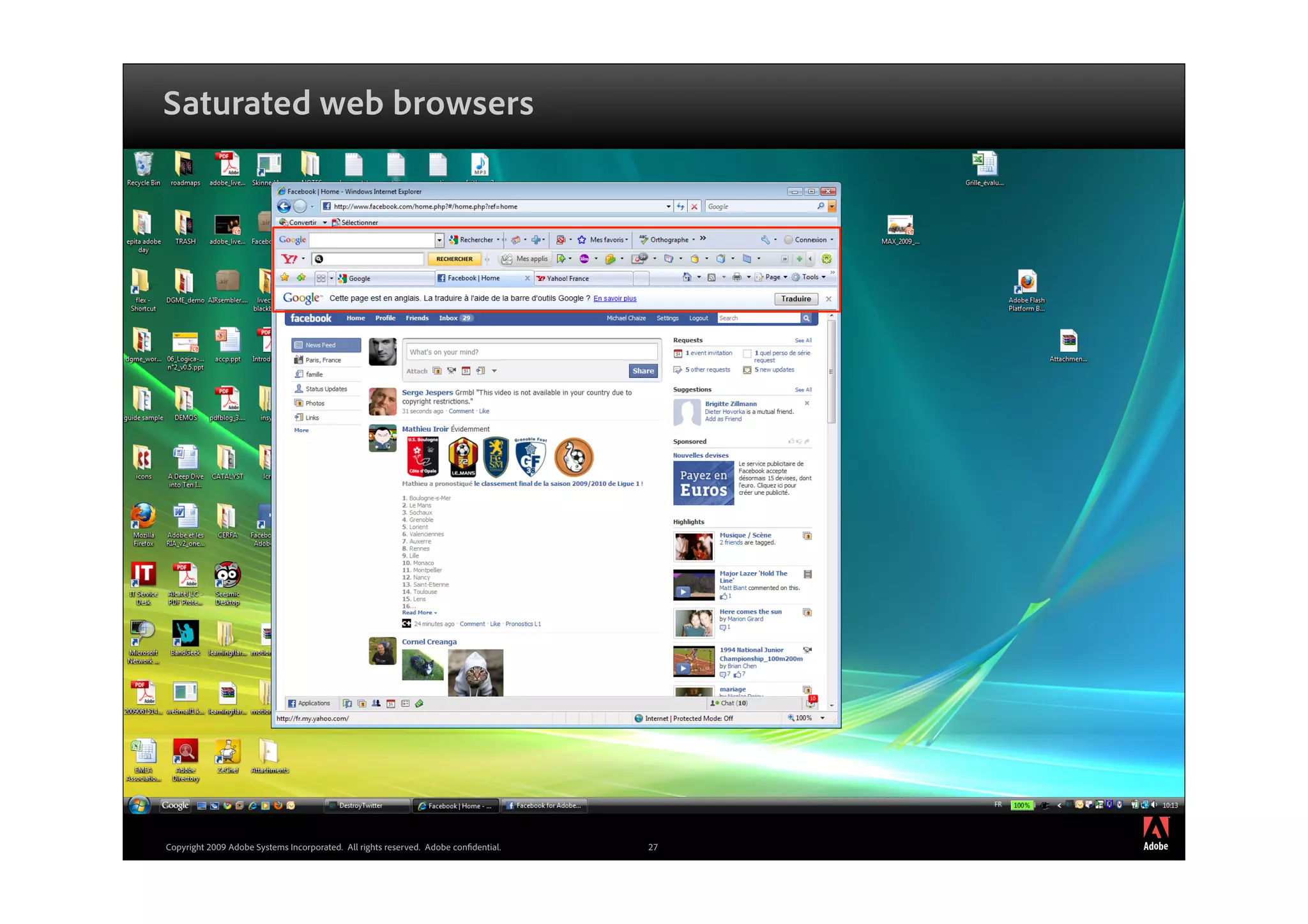Expand the Tools menu dropdown
The height and width of the screenshot is (924, 1308).
tap(810, 277)
